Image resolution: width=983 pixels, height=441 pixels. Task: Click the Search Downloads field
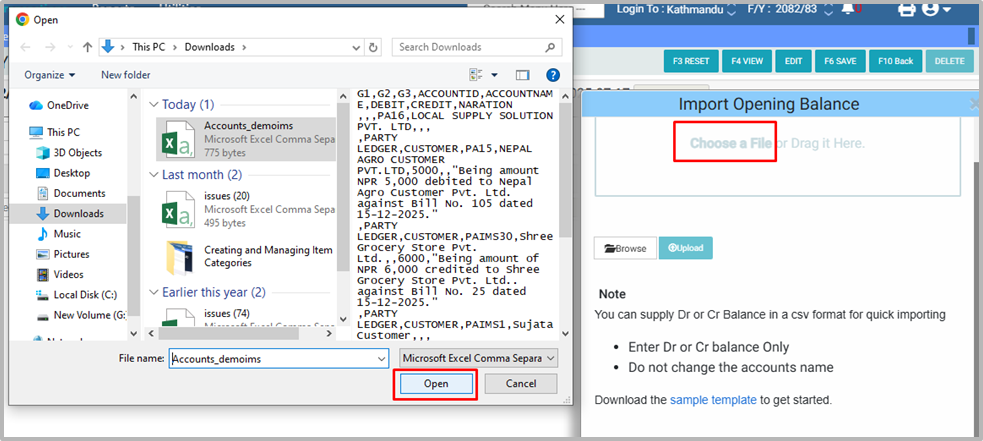(x=470, y=47)
